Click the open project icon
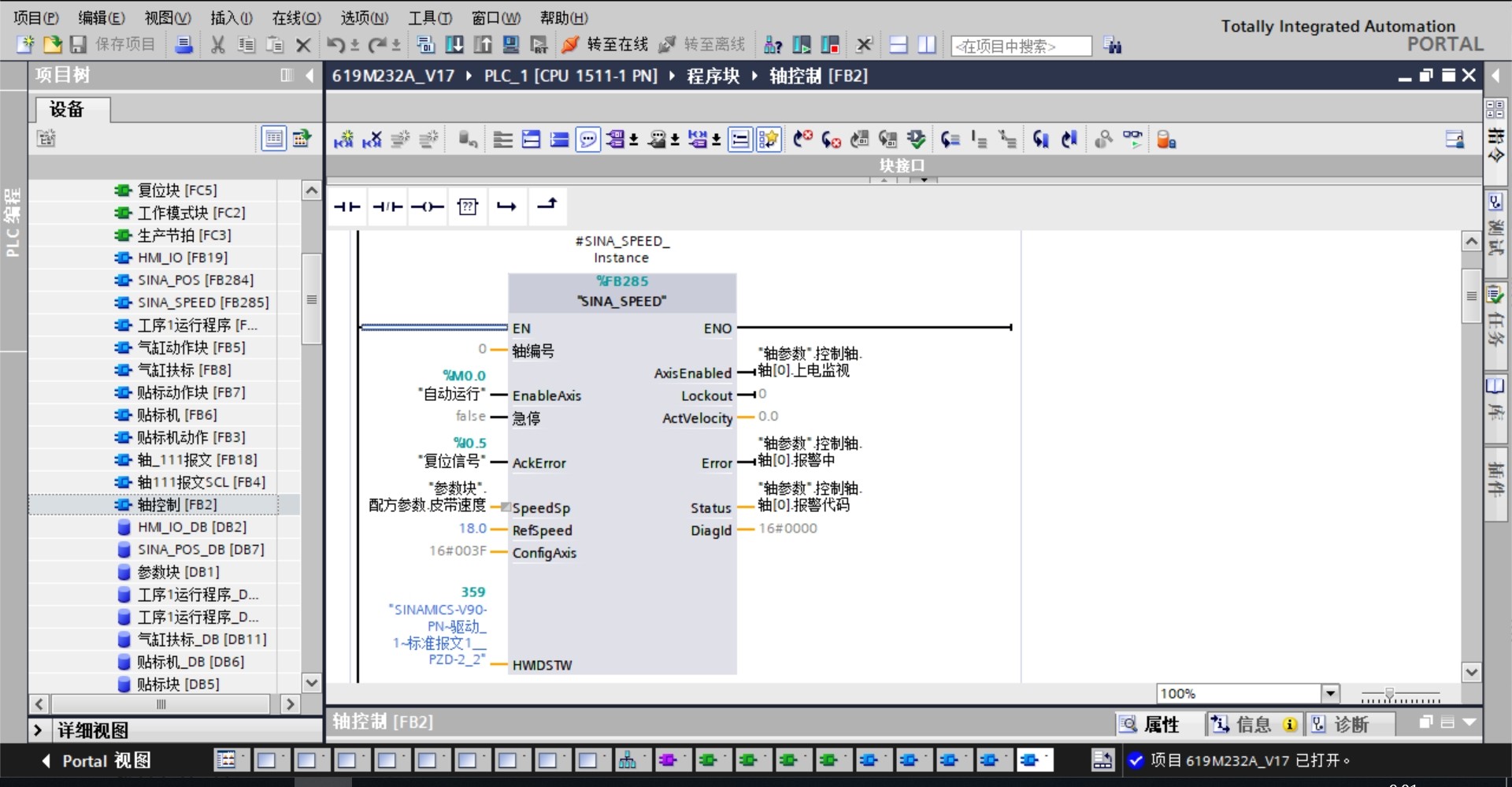Viewport: 1512px width, 787px height. coord(52,45)
